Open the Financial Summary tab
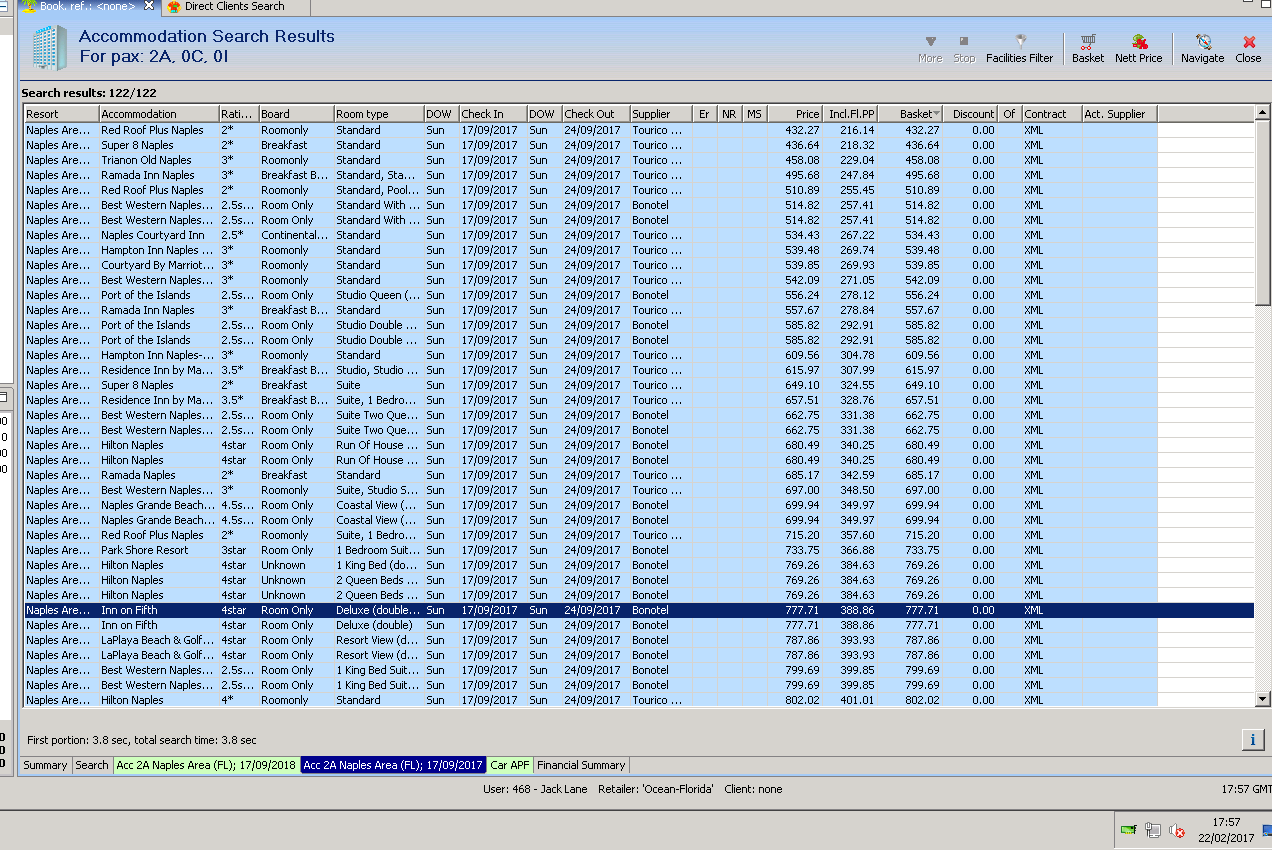The width and height of the screenshot is (1272, 850). [x=581, y=765]
